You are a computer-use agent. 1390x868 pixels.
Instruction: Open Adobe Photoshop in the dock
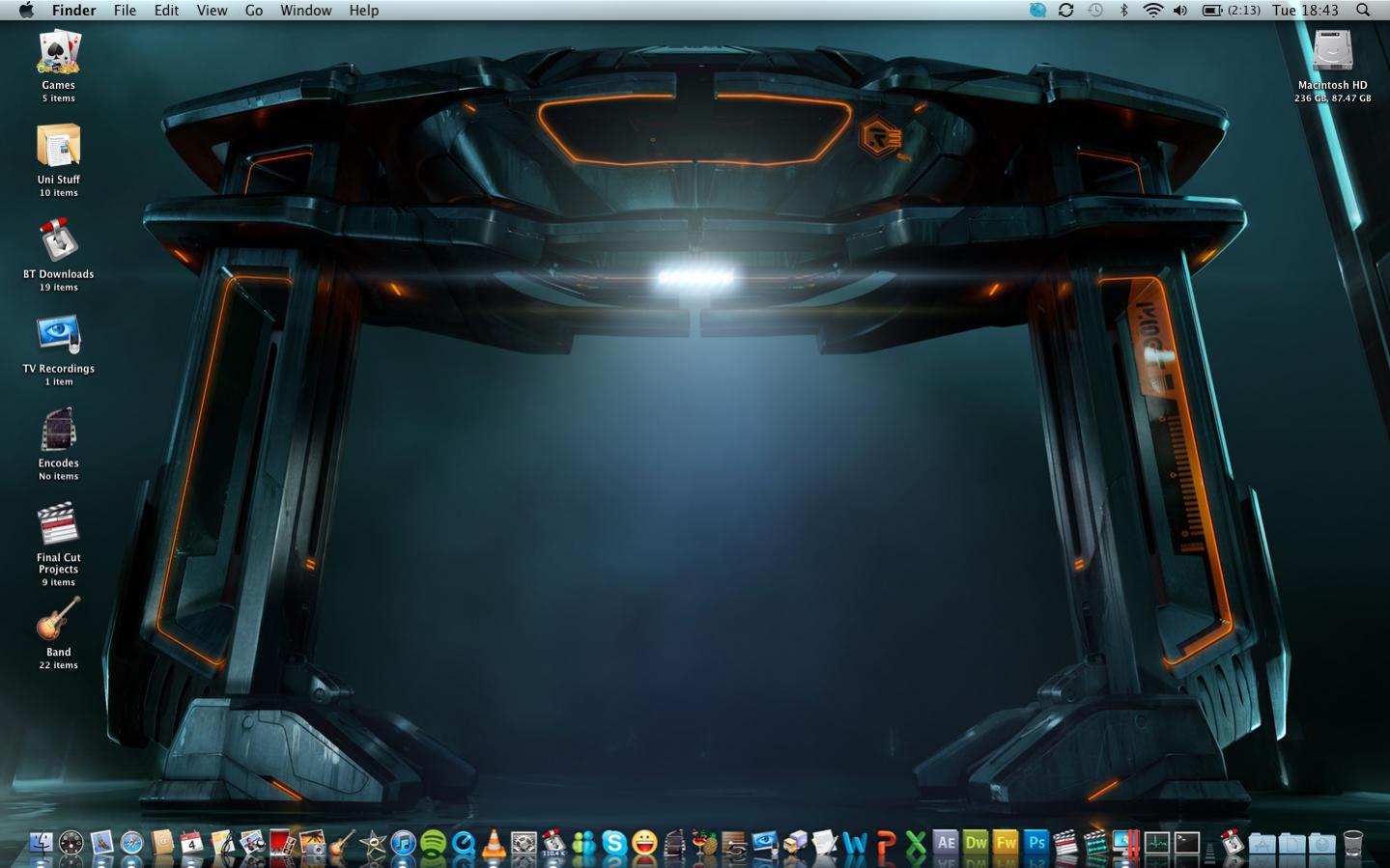click(1036, 843)
